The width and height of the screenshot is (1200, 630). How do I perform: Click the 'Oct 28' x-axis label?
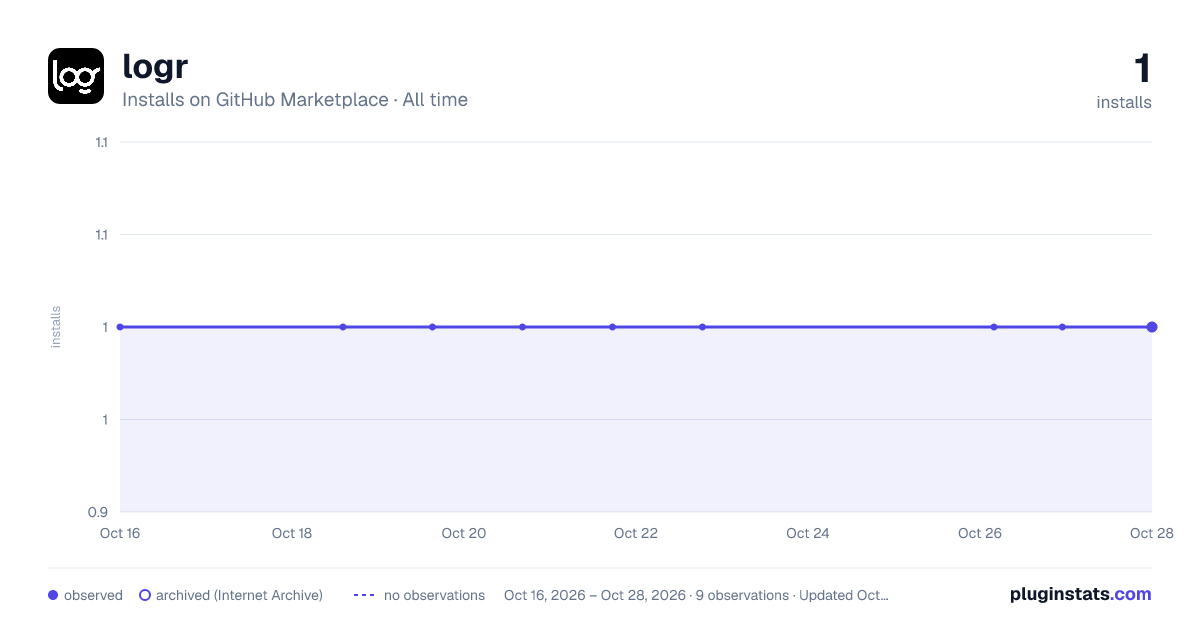click(1151, 533)
